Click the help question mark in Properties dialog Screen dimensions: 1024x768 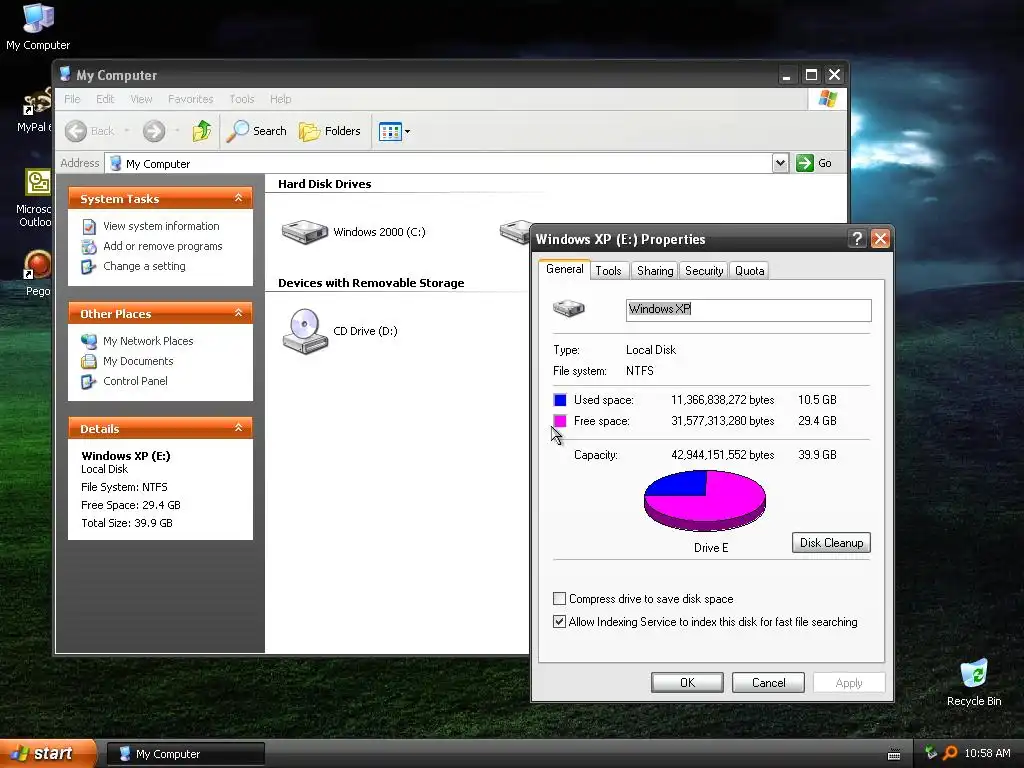point(857,239)
